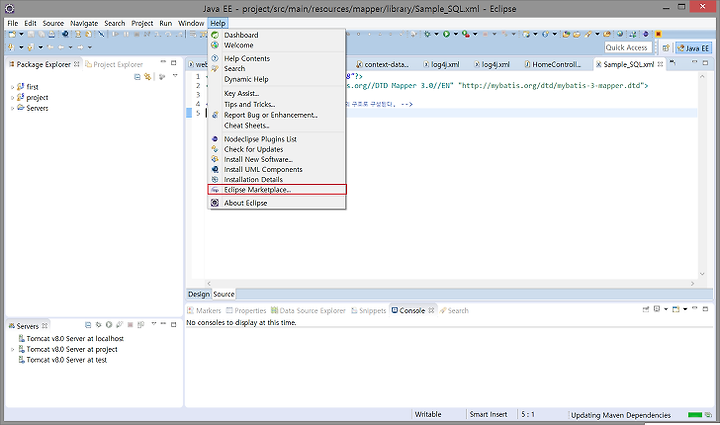Click the Run Last Tool red-badge icon
The width and height of the screenshot is (720, 425).
click(x=466, y=34)
